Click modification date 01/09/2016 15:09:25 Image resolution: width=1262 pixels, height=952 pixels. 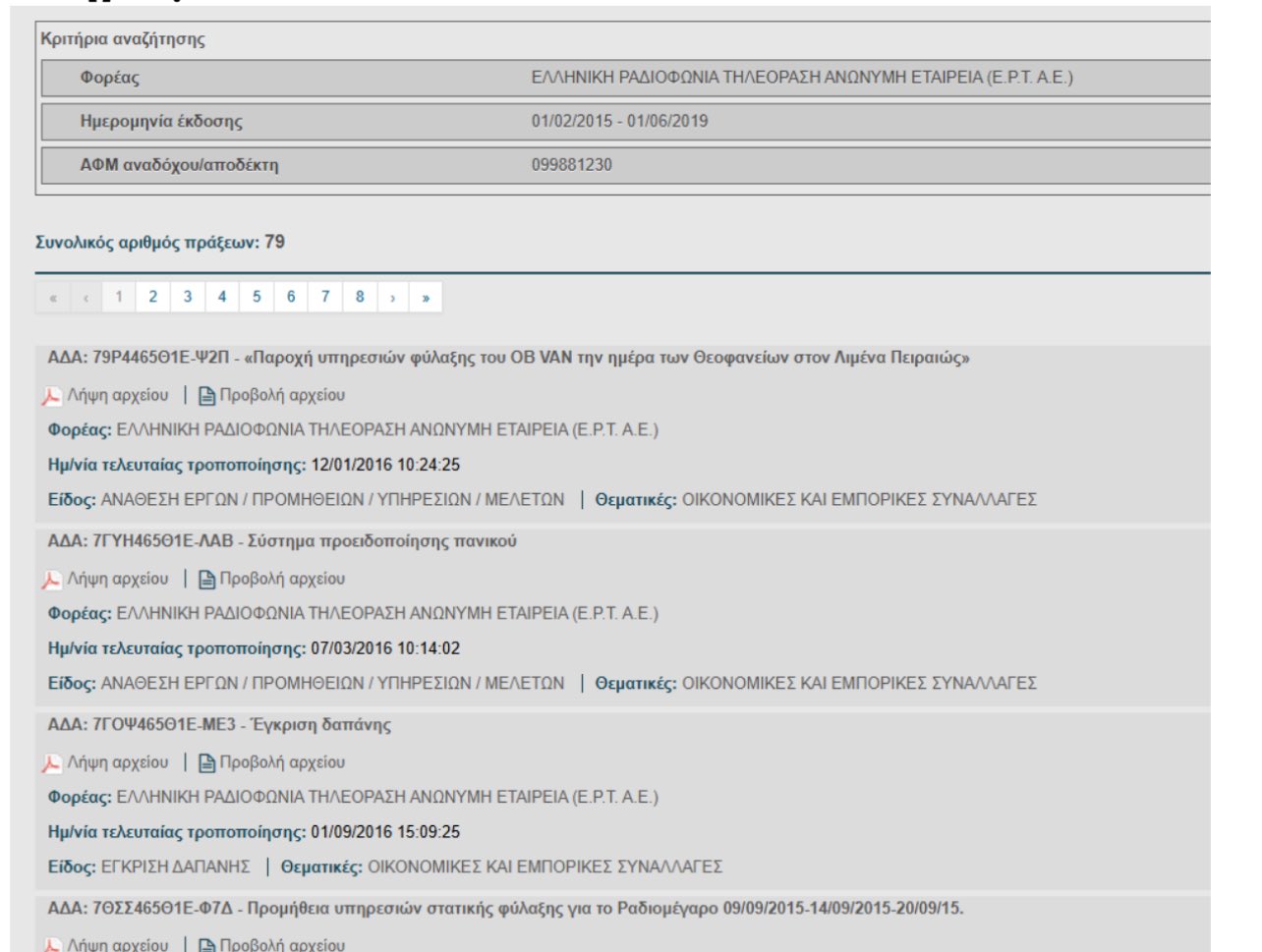pos(385,832)
